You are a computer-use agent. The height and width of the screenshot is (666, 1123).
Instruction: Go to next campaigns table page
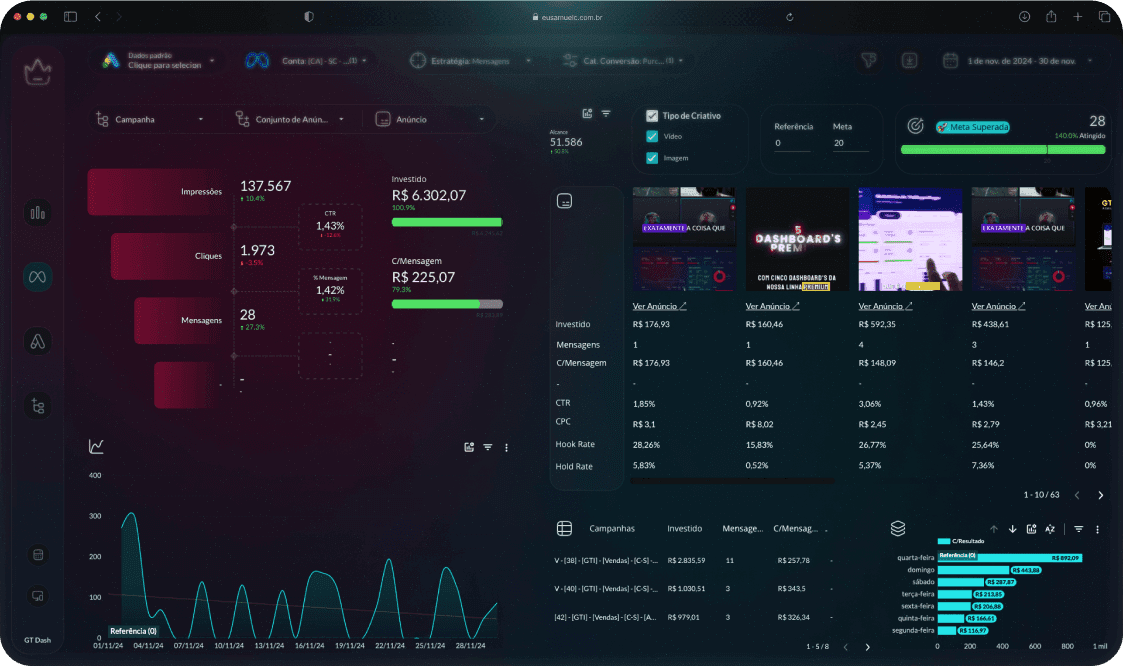pos(868,647)
